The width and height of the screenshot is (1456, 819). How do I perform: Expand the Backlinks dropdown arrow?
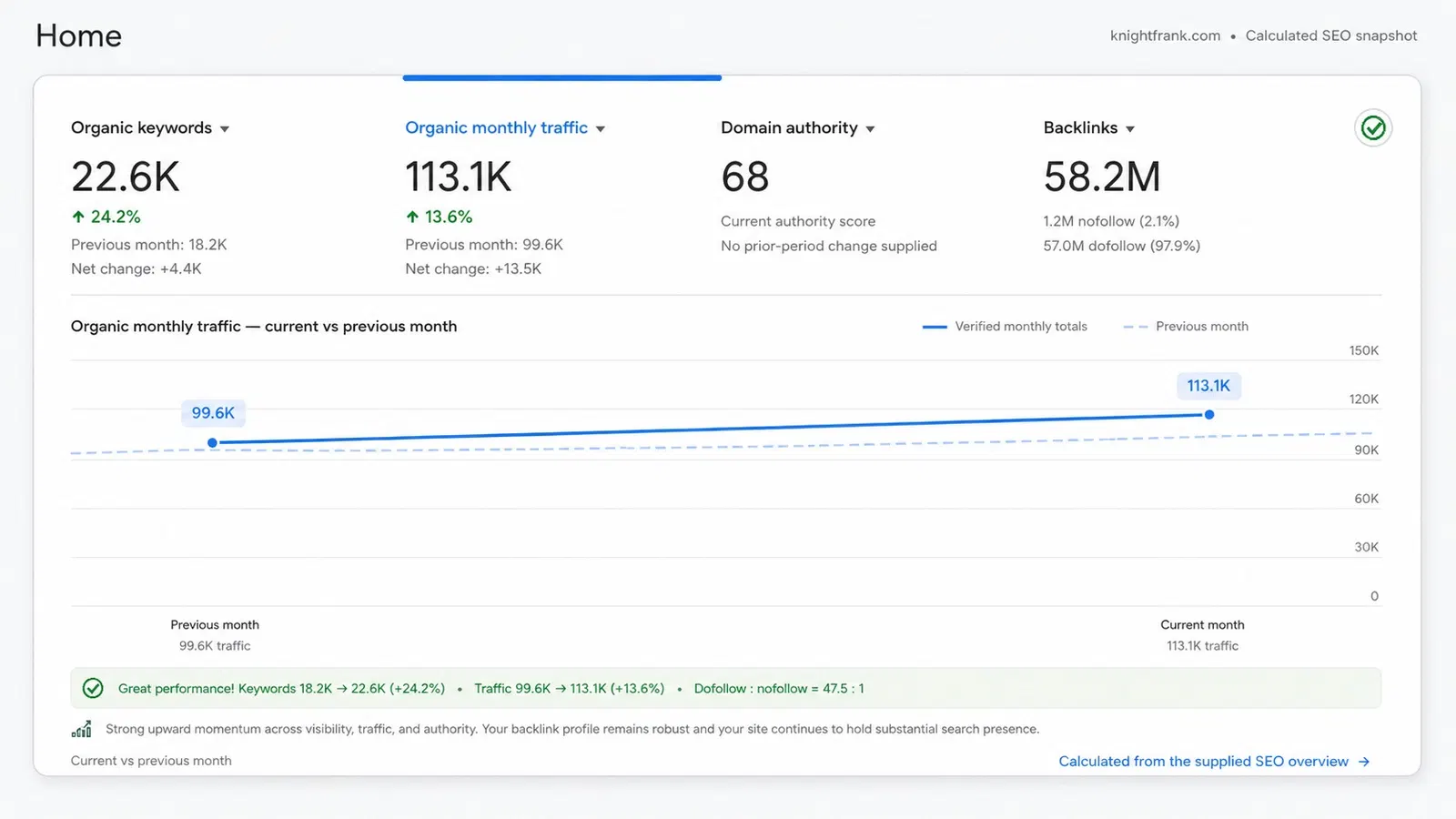[1130, 129]
